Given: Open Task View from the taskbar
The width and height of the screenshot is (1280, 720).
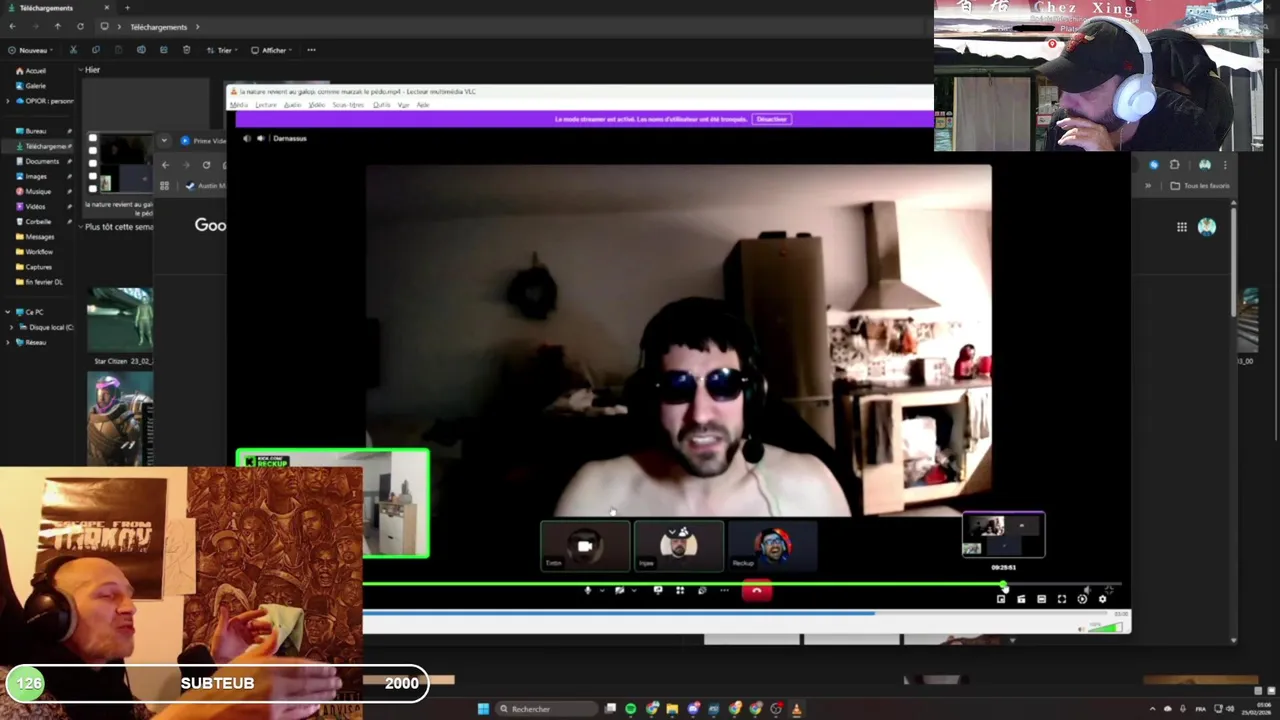Looking at the screenshot, I should pos(610,709).
